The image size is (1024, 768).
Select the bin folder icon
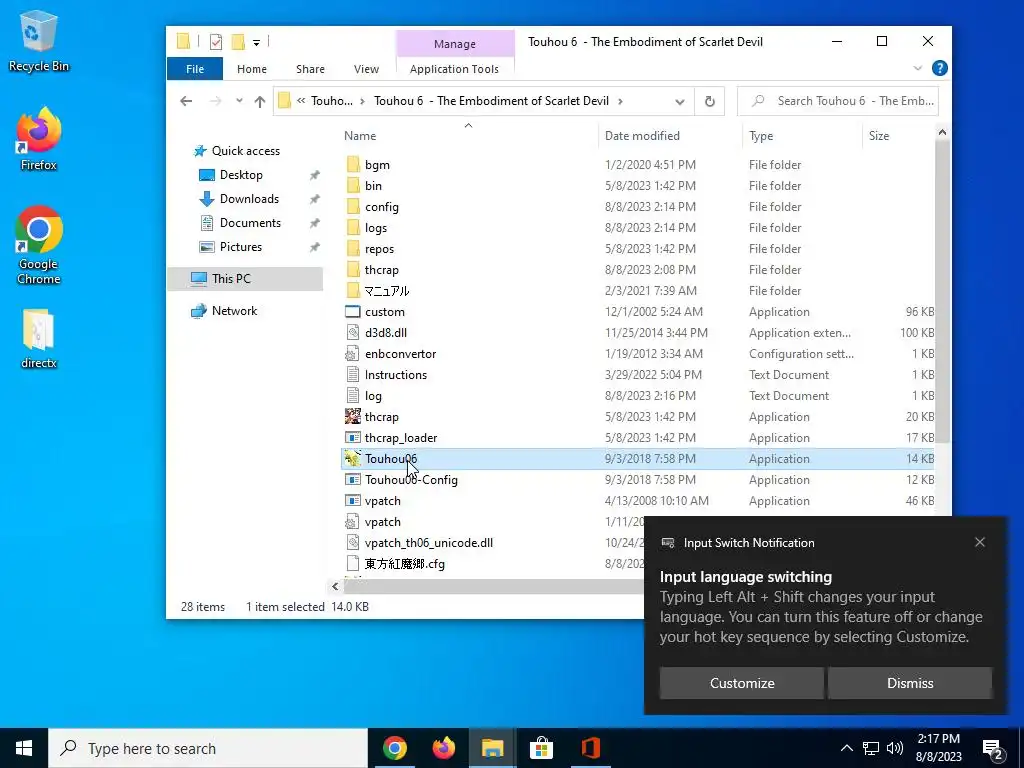353,185
